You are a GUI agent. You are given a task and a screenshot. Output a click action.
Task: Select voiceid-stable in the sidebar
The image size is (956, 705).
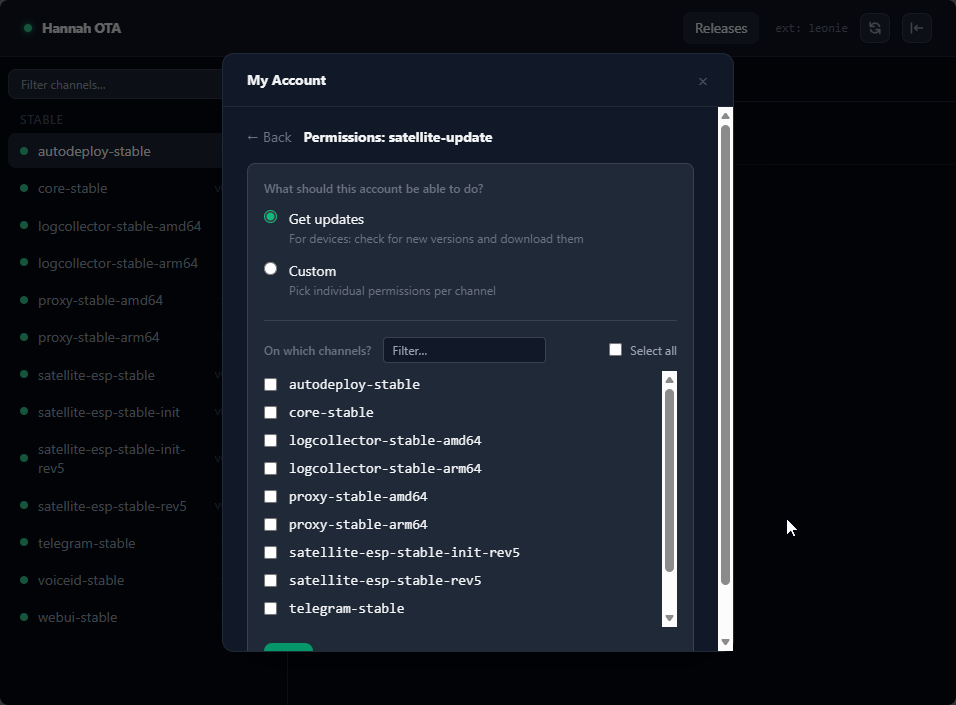coord(116,580)
